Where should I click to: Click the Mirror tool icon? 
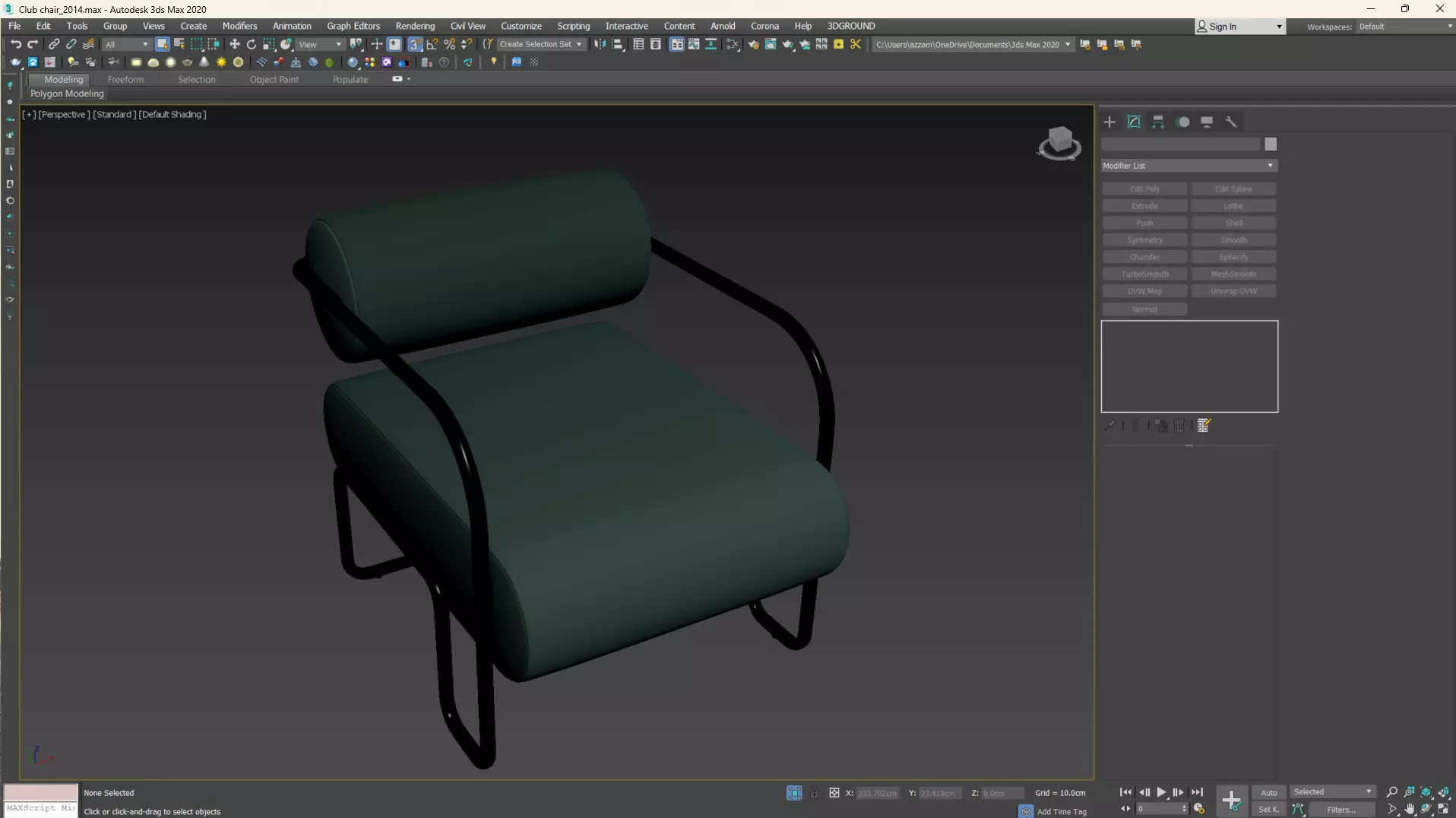(x=600, y=44)
